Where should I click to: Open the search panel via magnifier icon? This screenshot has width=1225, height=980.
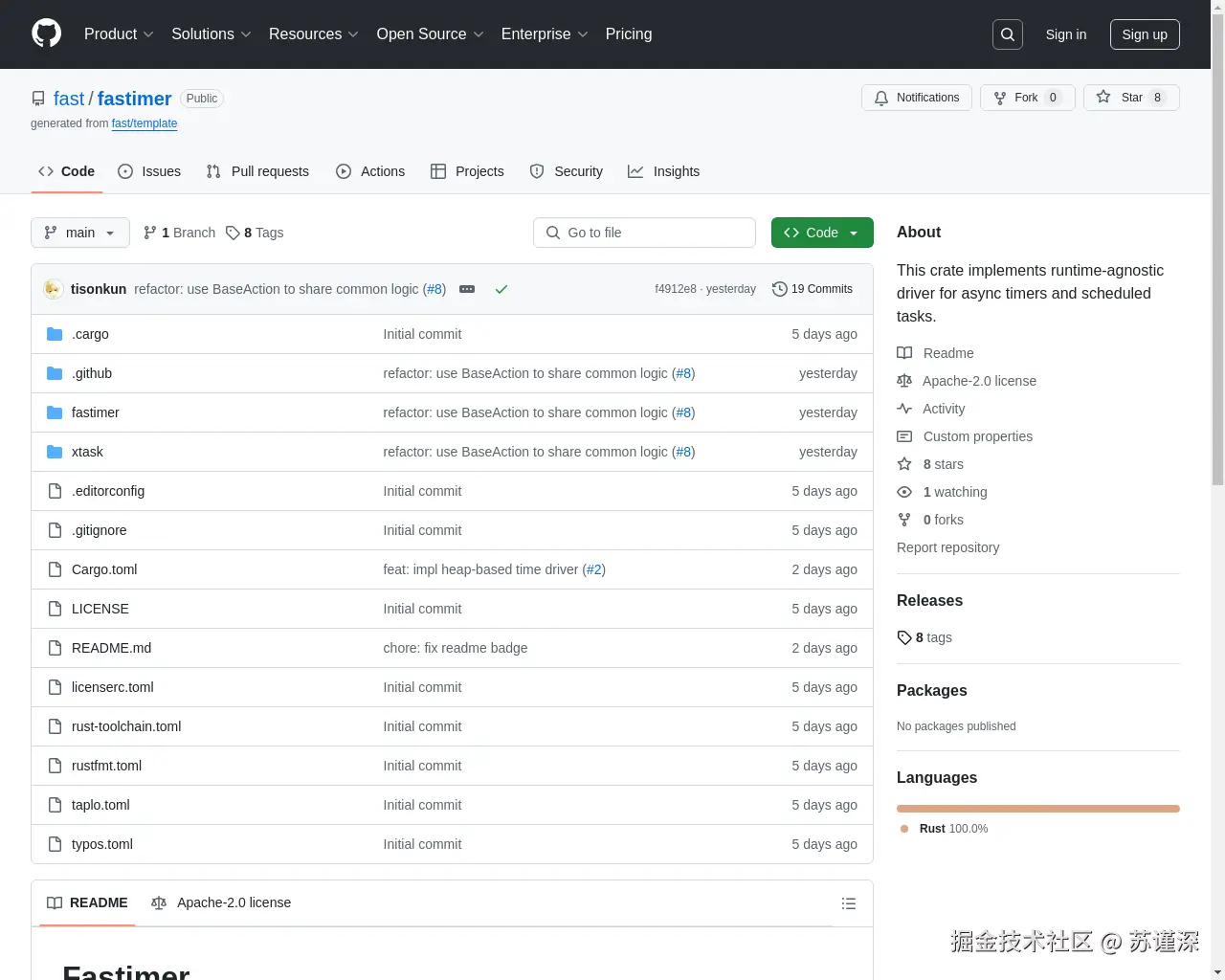coord(1007,33)
